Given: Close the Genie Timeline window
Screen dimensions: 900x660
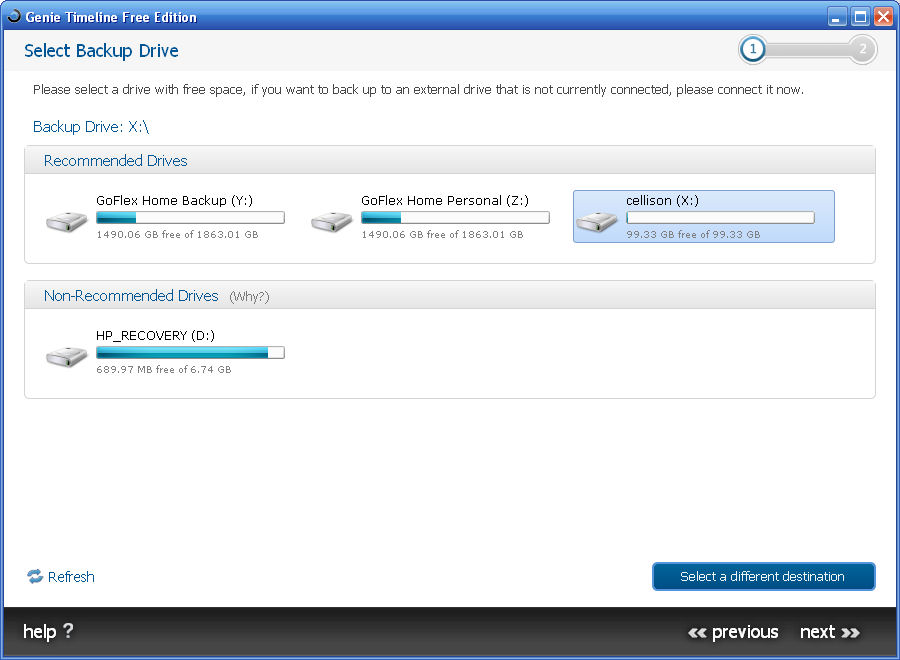Looking at the screenshot, I should tap(883, 17).
